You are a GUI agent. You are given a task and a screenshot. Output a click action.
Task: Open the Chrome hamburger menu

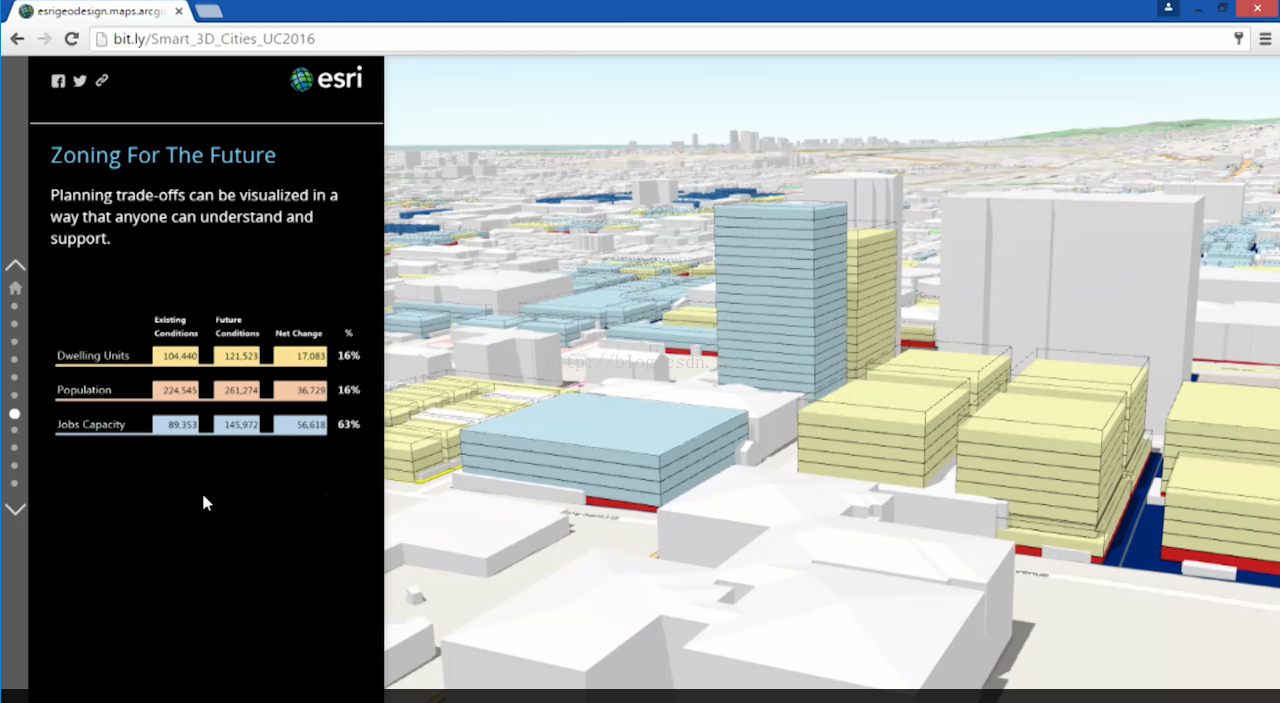(1265, 39)
